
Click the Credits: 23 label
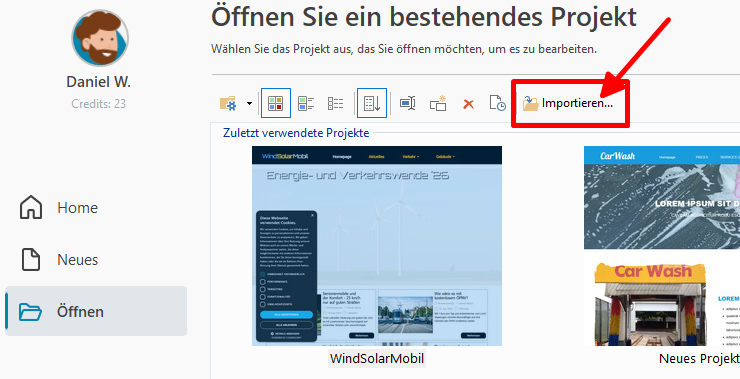(x=99, y=103)
